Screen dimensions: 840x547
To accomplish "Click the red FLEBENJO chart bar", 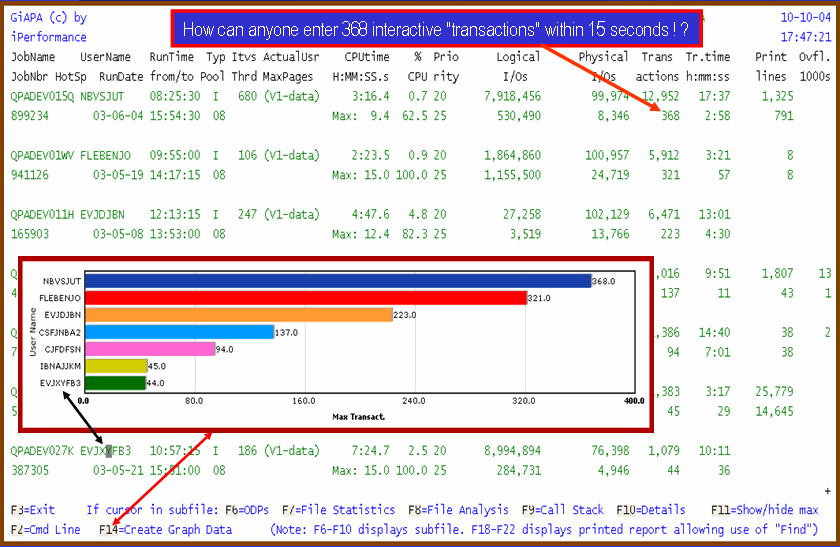I will click(x=304, y=298).
